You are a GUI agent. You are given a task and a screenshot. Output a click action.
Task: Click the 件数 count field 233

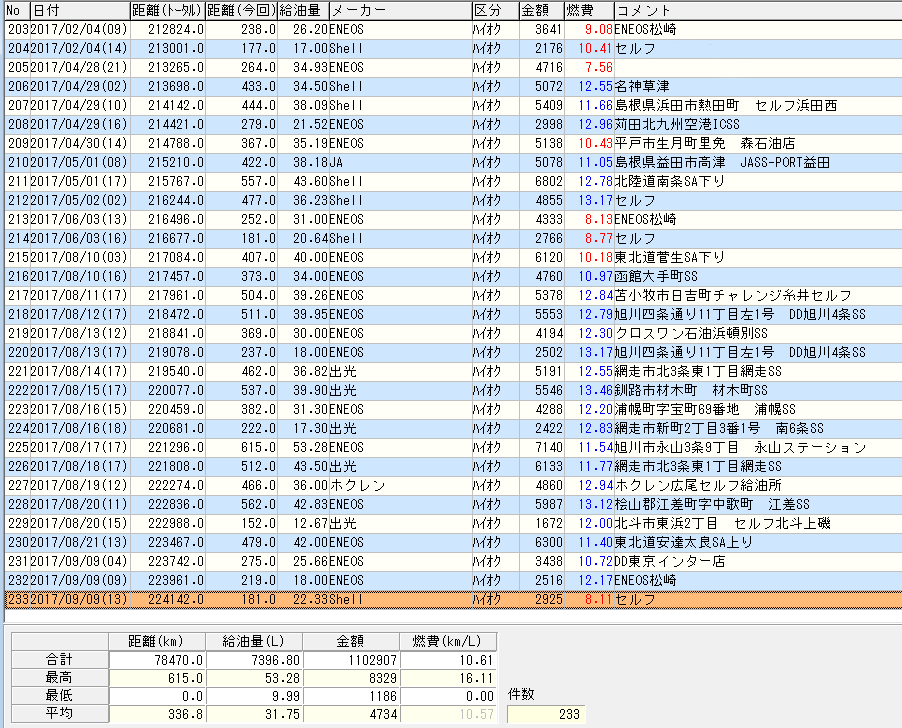tap(546, 714)
